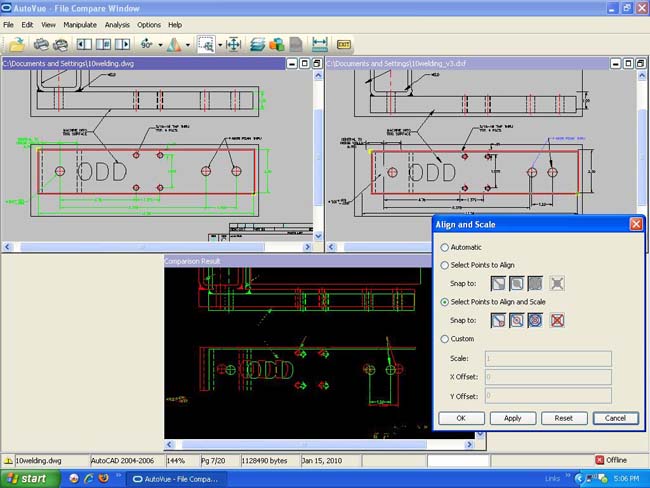Select the Select Points to Align radio
Image resolution: width=650 pixels, height=488 pixels.
coord(444,265)
